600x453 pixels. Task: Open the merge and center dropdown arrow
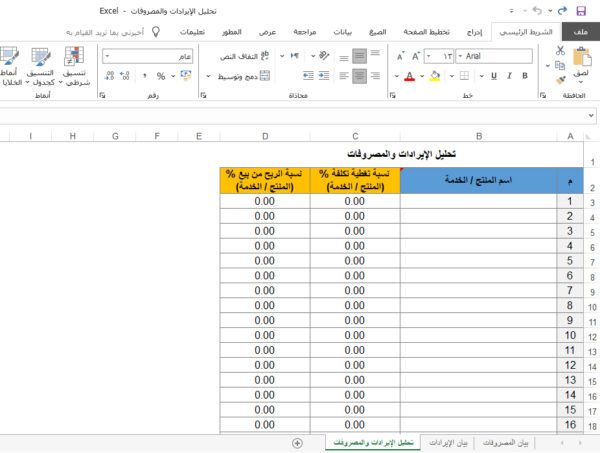coord(208,76)
